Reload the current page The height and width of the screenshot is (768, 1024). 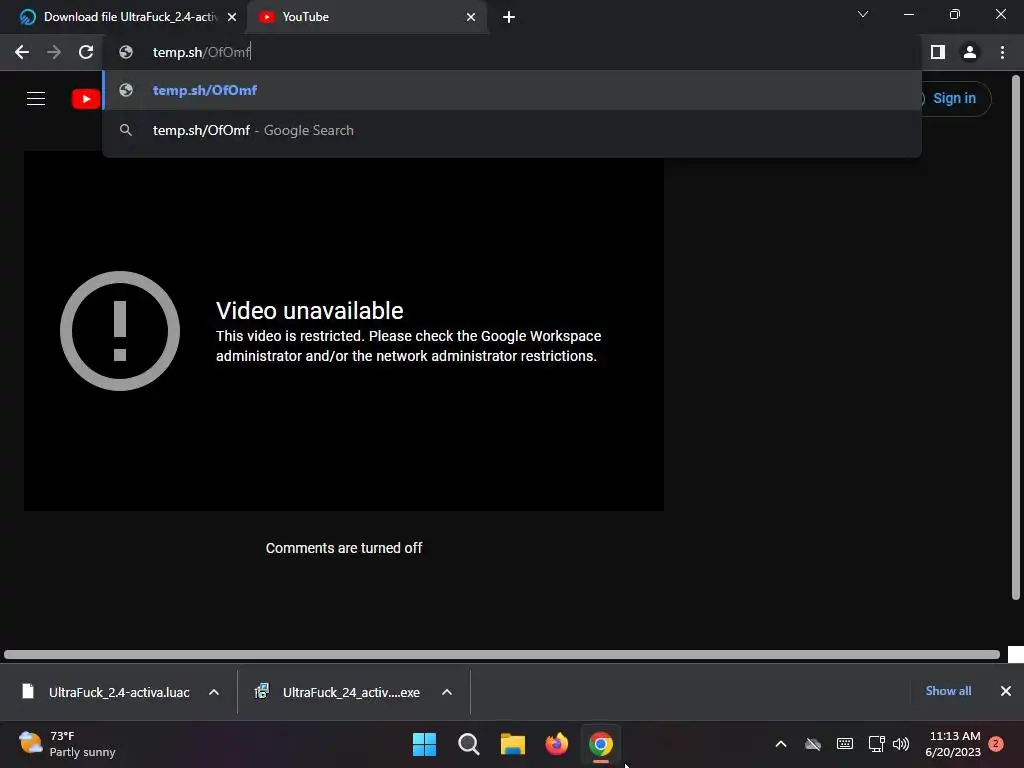(x=86, y=52)
